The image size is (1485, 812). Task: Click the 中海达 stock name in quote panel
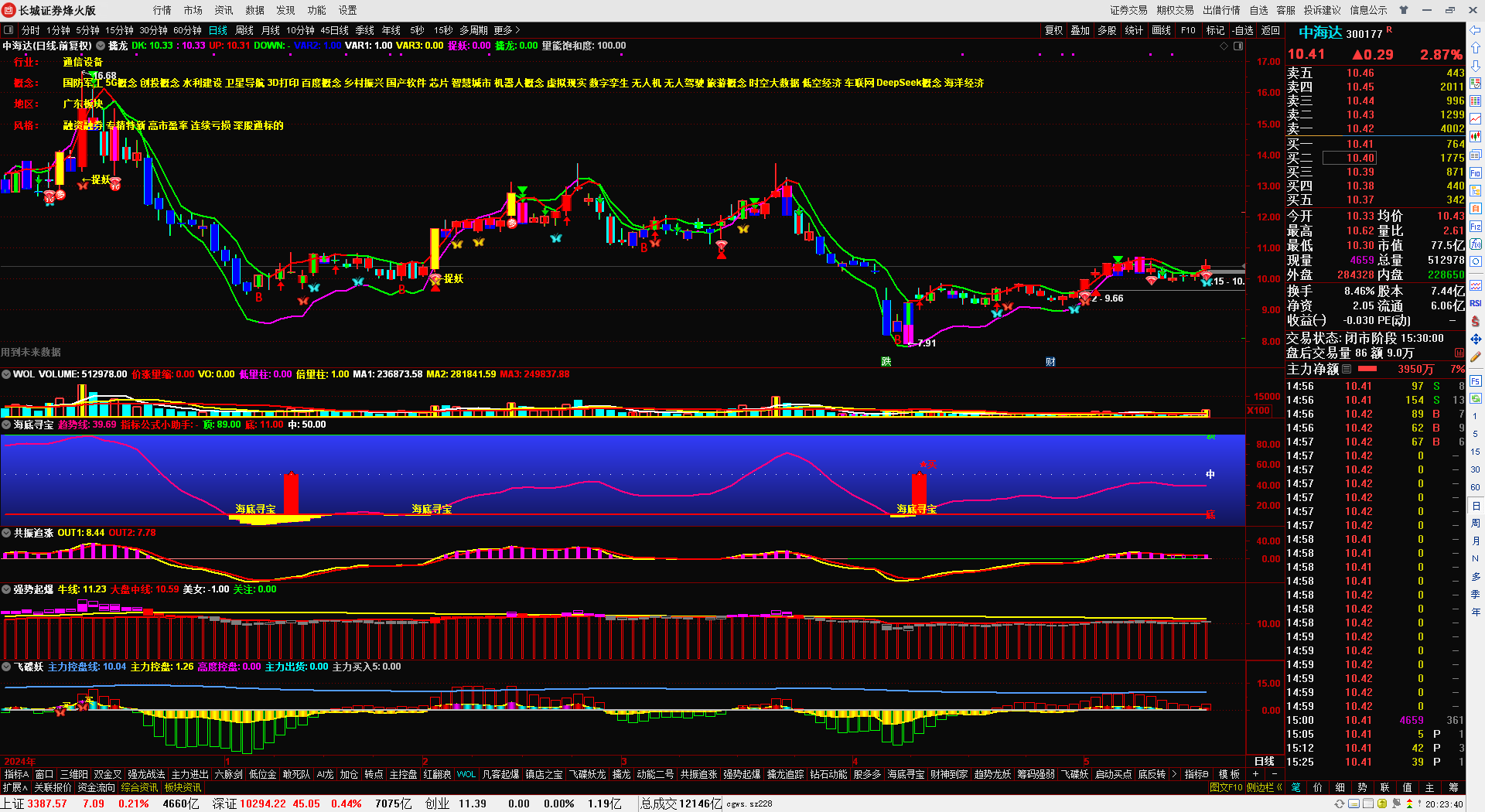[1320, 32]
